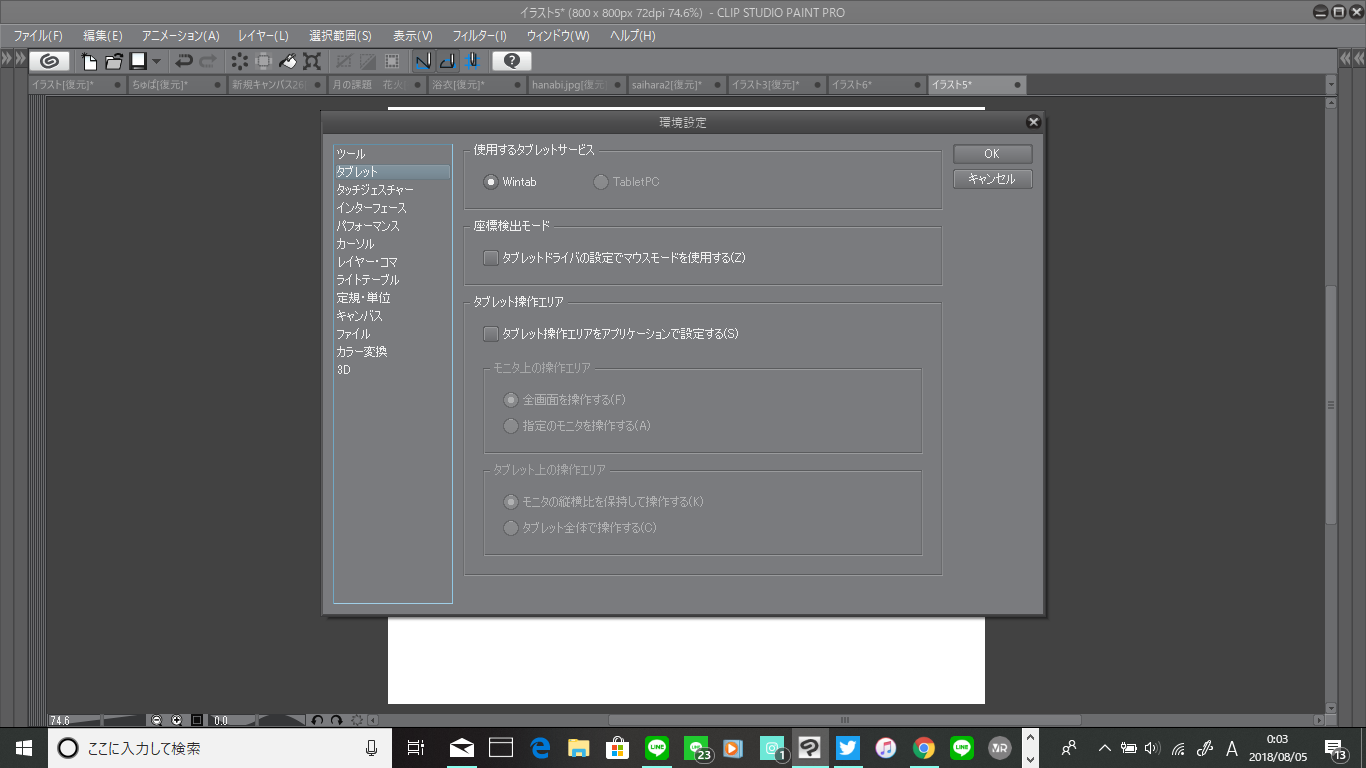Click the キャンセル button
Screen dimensions: 1366x768
(992, 179)
